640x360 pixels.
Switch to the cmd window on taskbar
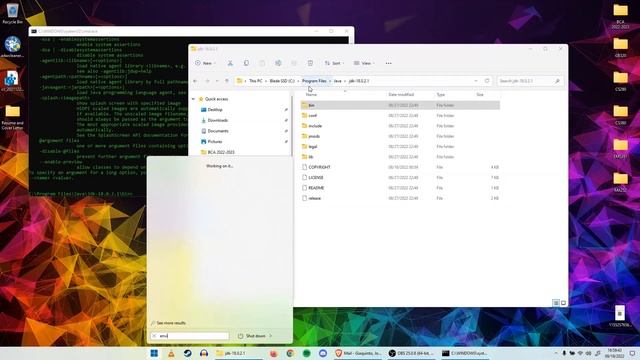[x=464, y=353]
